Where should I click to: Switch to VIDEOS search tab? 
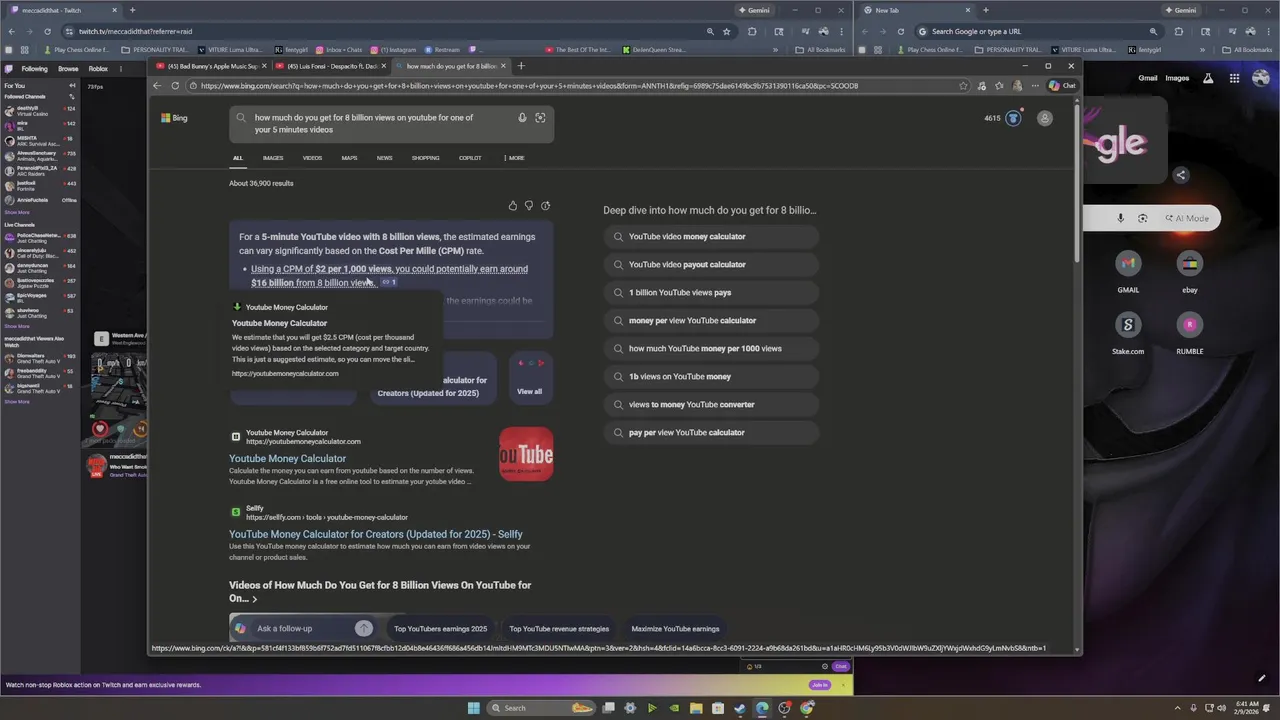tap(312, 158)
